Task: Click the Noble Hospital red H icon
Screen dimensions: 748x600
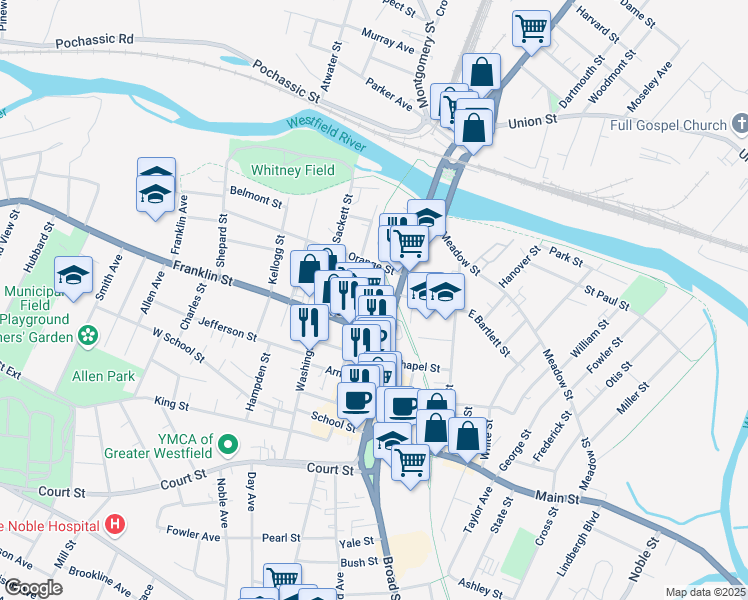Action: point(115,525)
